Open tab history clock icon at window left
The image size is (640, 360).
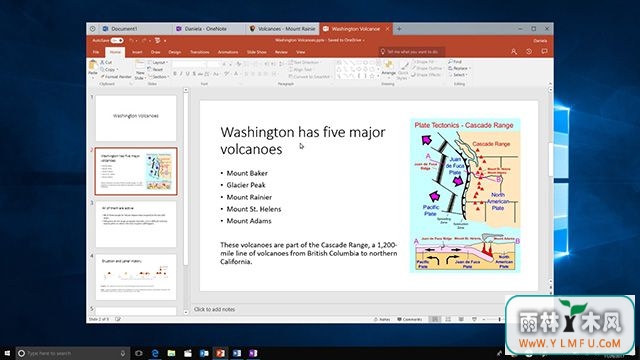point(93,29)
